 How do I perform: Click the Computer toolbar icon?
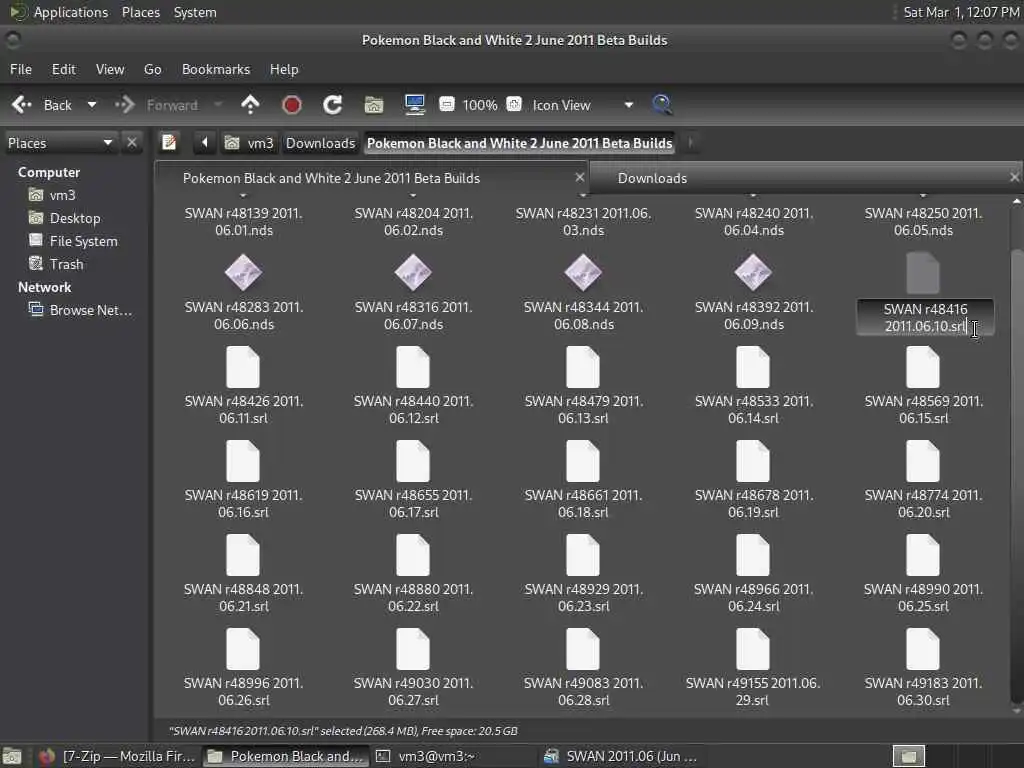(415, 104)
